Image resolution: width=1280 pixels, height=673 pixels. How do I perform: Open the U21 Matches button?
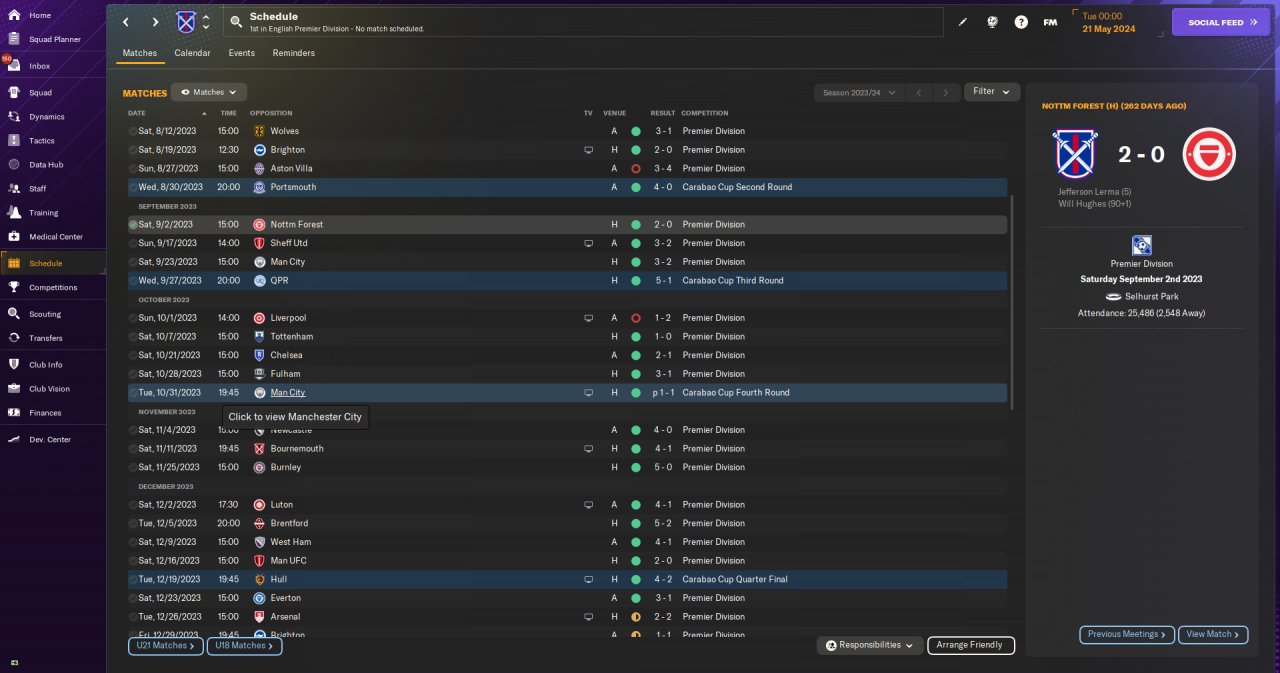165,646
